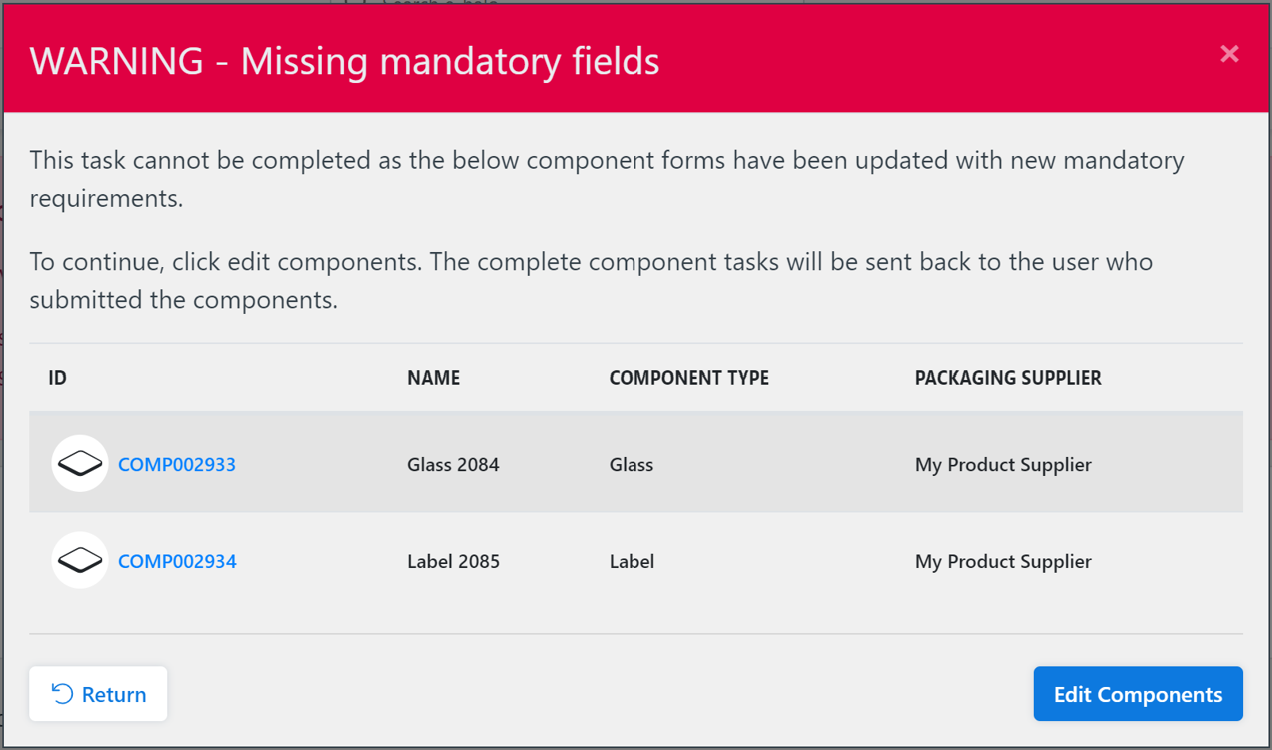Screen dimensions: 1272x750
Task: Click the warning dialog title bar text
Action: 345,60
